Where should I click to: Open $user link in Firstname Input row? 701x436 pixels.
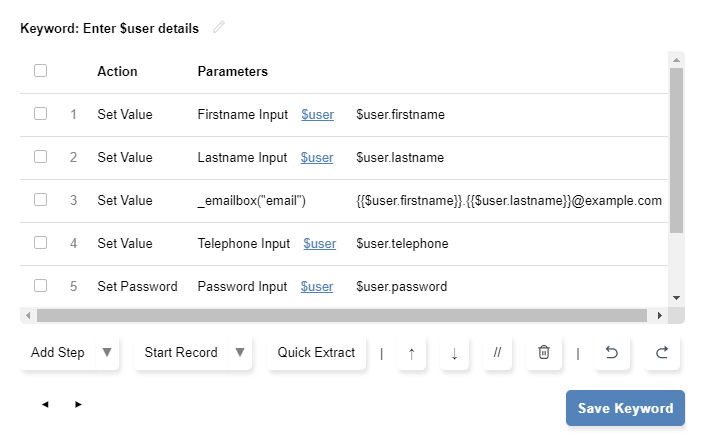pos(317,115)
